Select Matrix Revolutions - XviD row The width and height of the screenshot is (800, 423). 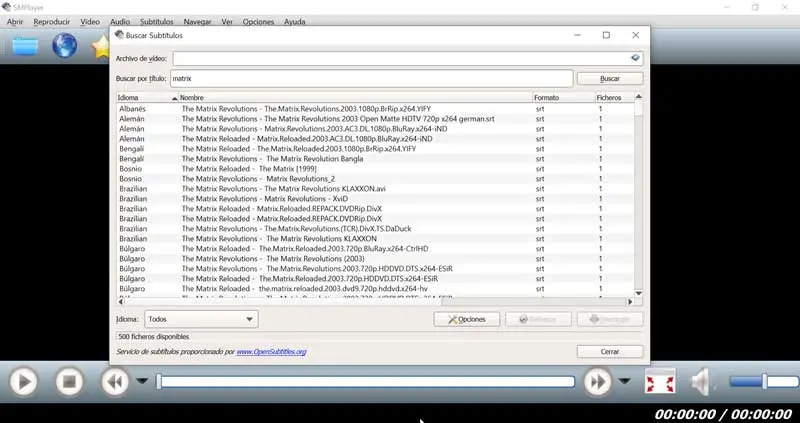[x=375, y=198]
